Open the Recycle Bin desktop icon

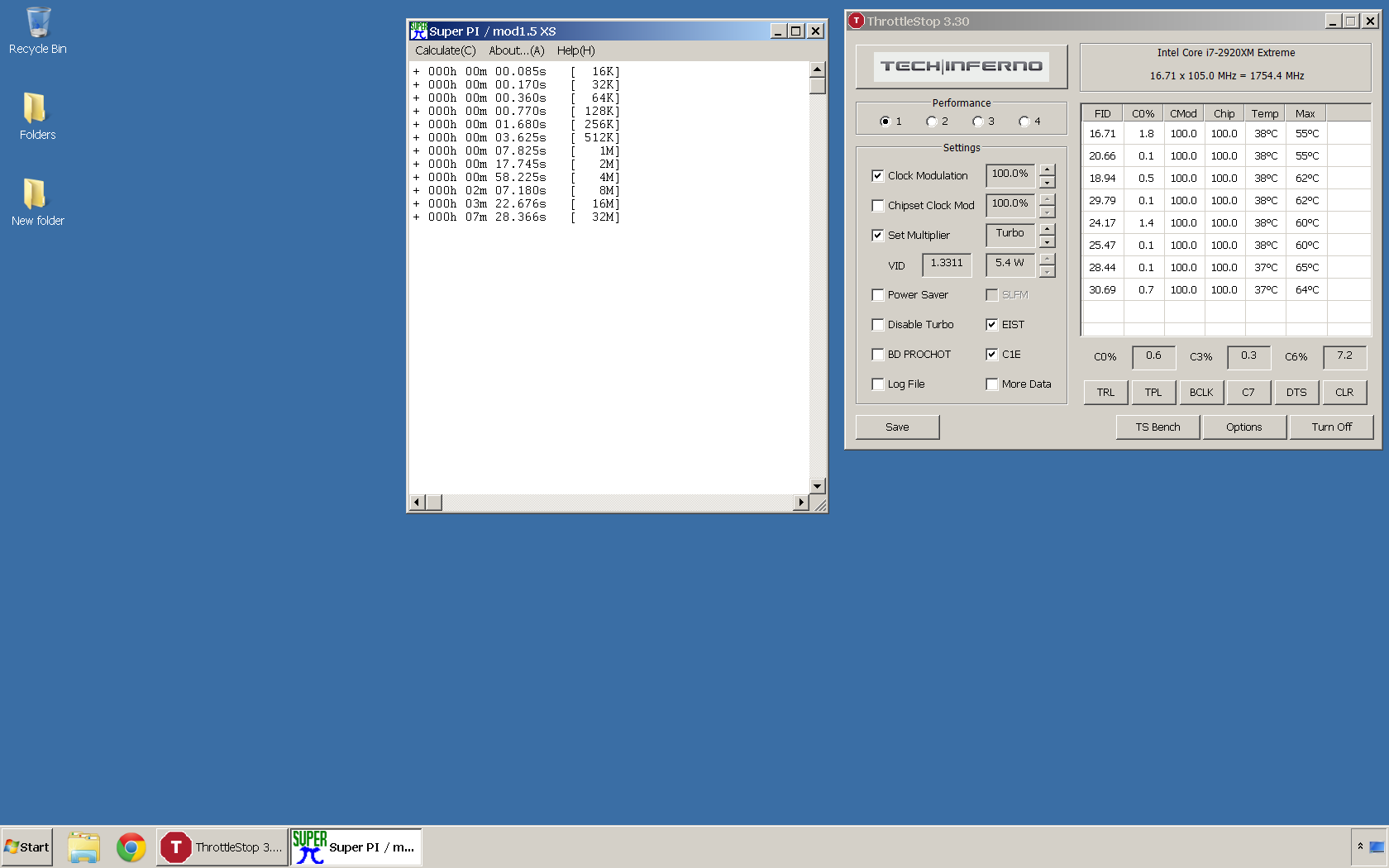click(x=38, y=31)
